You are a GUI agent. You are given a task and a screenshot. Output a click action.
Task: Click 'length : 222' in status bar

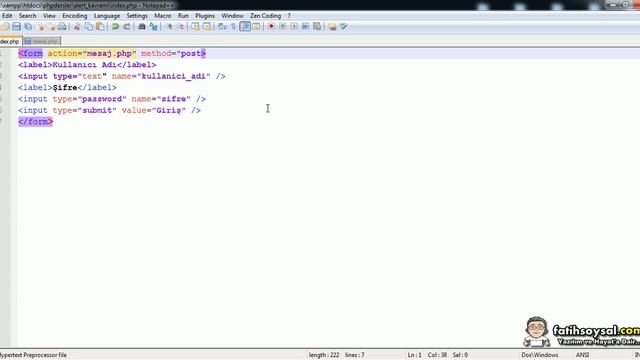click(324, 355)
